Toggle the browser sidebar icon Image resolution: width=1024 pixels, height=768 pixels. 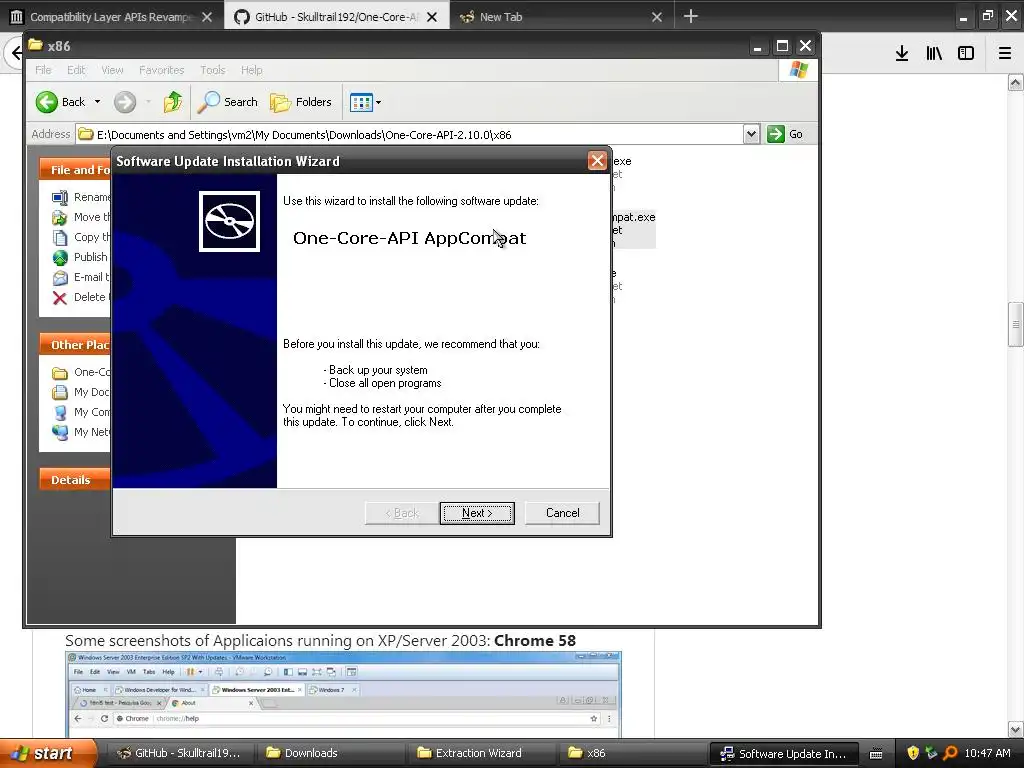[x=966, y=54]
